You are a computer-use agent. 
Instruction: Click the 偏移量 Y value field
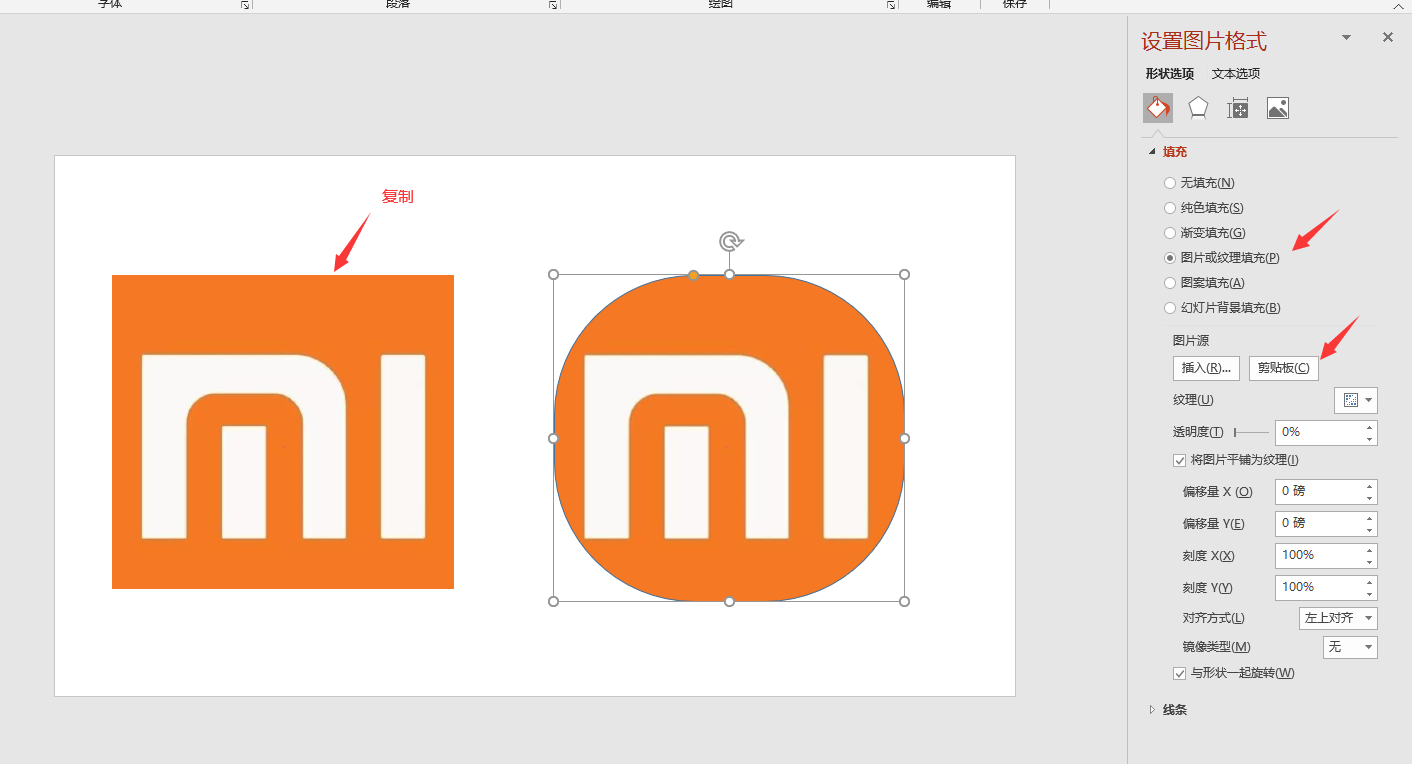point(1317,523)
